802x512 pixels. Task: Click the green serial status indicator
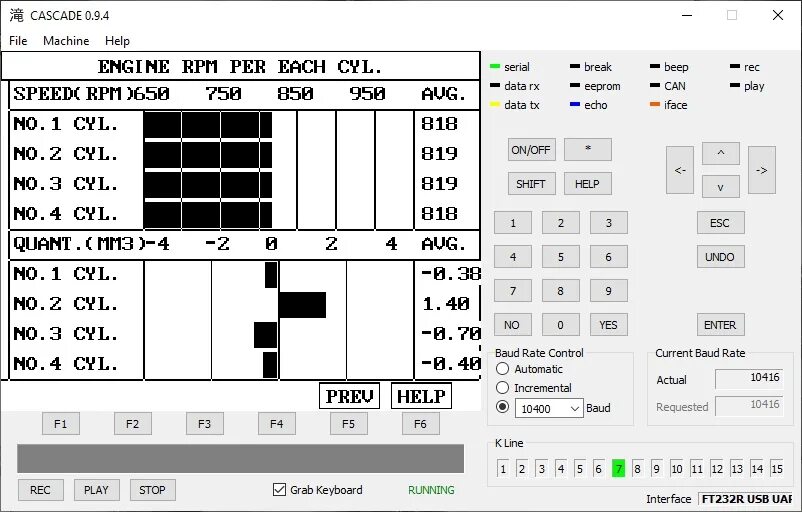pos(495,66)
